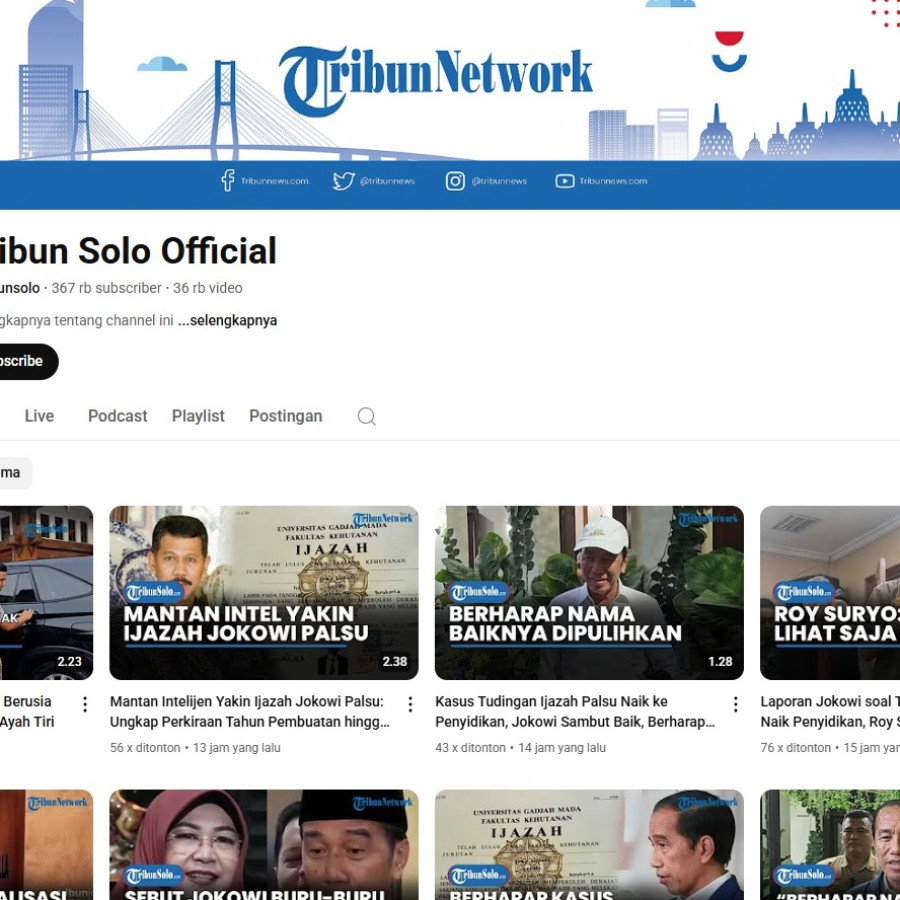Open Roy Suryo Lihat Saja thumbnail
The image size is (900, 900).
click(830, 592)
